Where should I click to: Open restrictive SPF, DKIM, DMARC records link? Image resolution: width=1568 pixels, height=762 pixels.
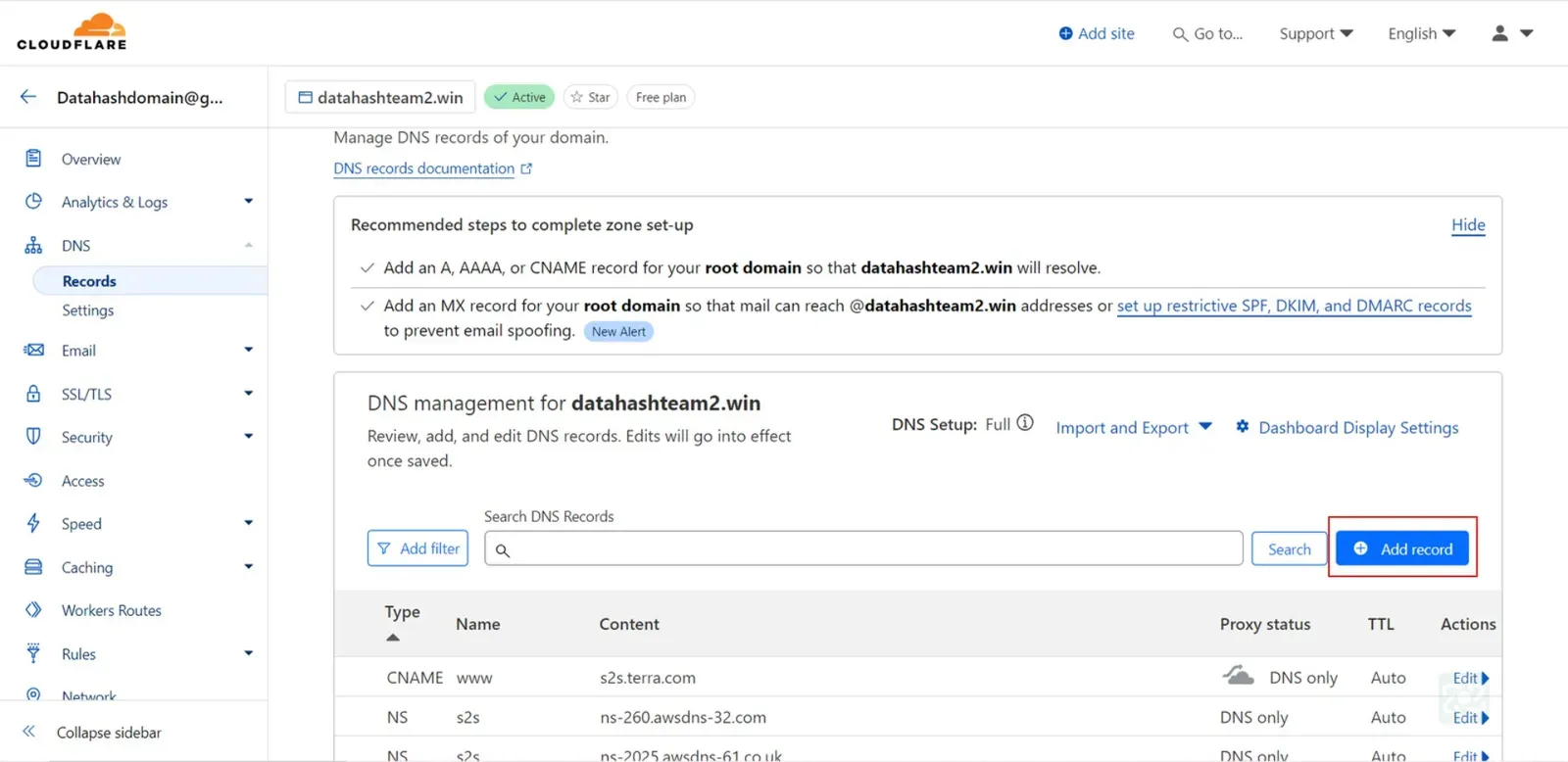click(1294, 306)
